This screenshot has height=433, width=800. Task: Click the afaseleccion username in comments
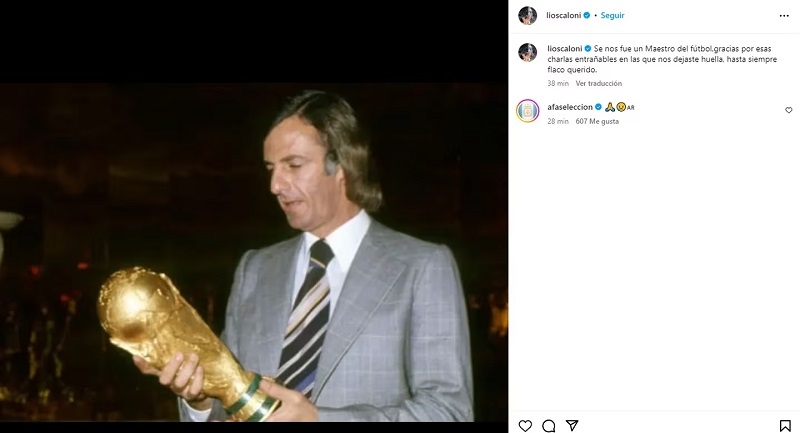click(x=570, y=106)
